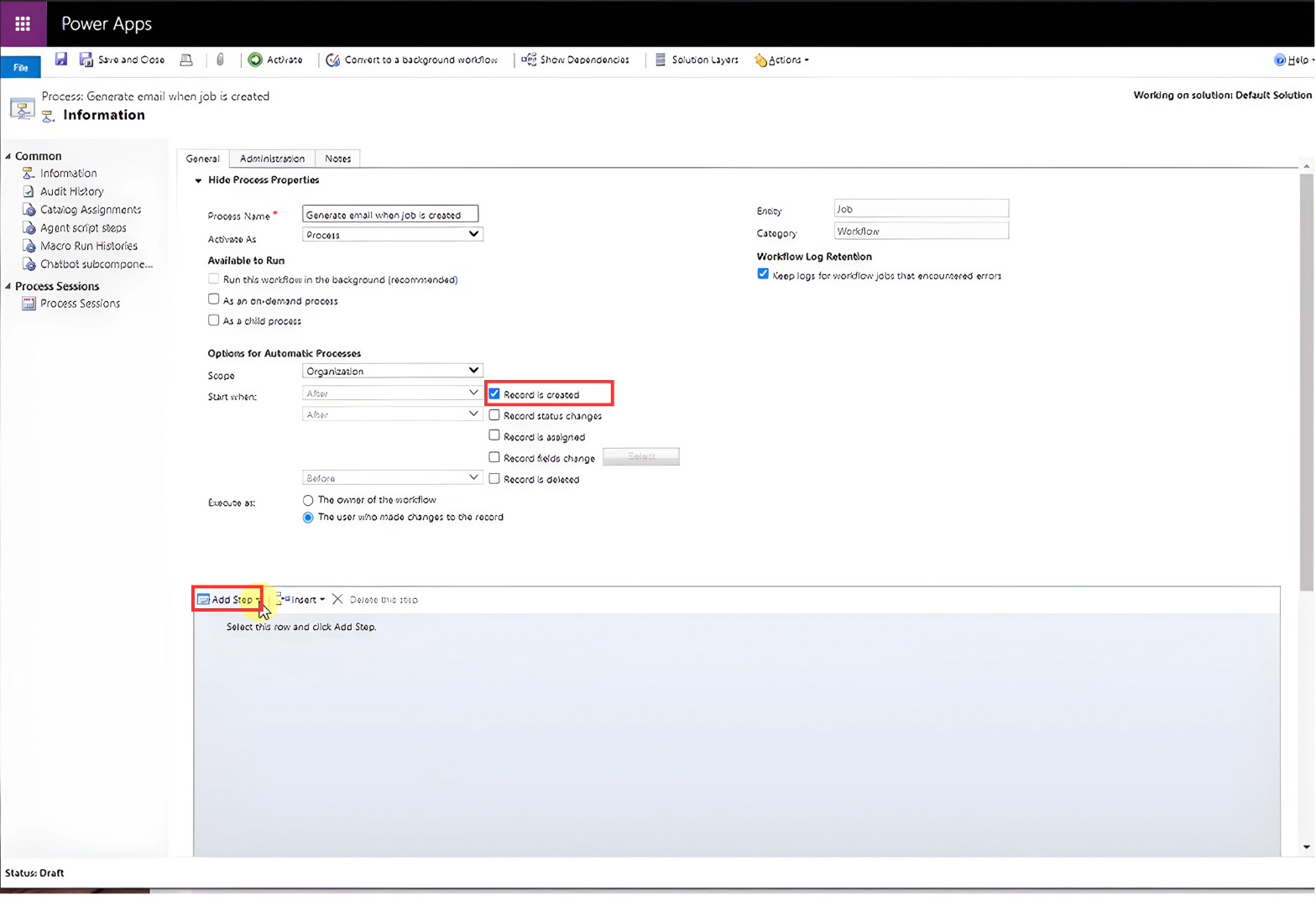Open Macro Run Histories in sidebar
The image size is (1316, 906).
(89, 246)
